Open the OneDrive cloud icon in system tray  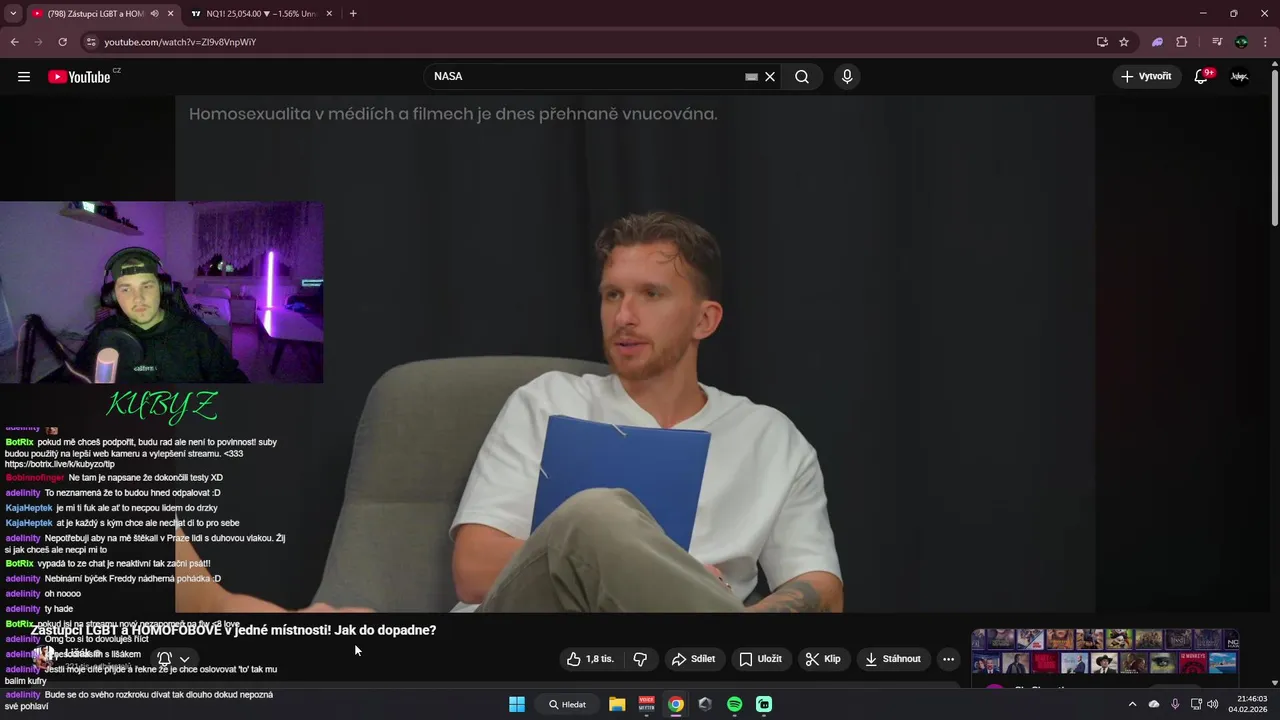(x=1154, y=704)
